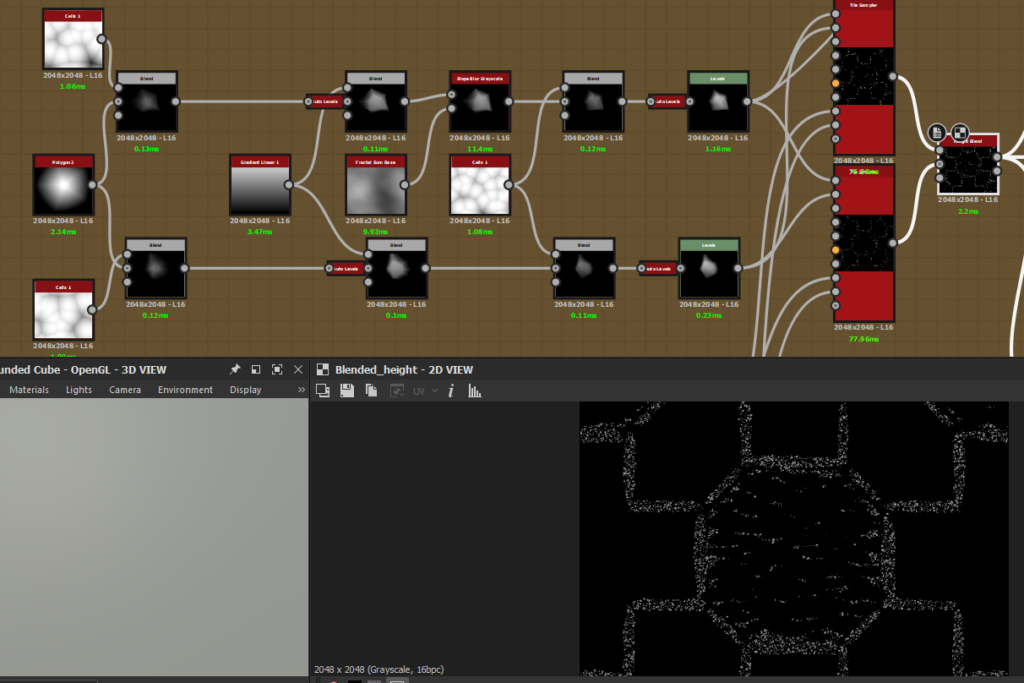Select the Levels node showing 1.16ms
Screen dimensions: 1024x683
pos(718,102)
